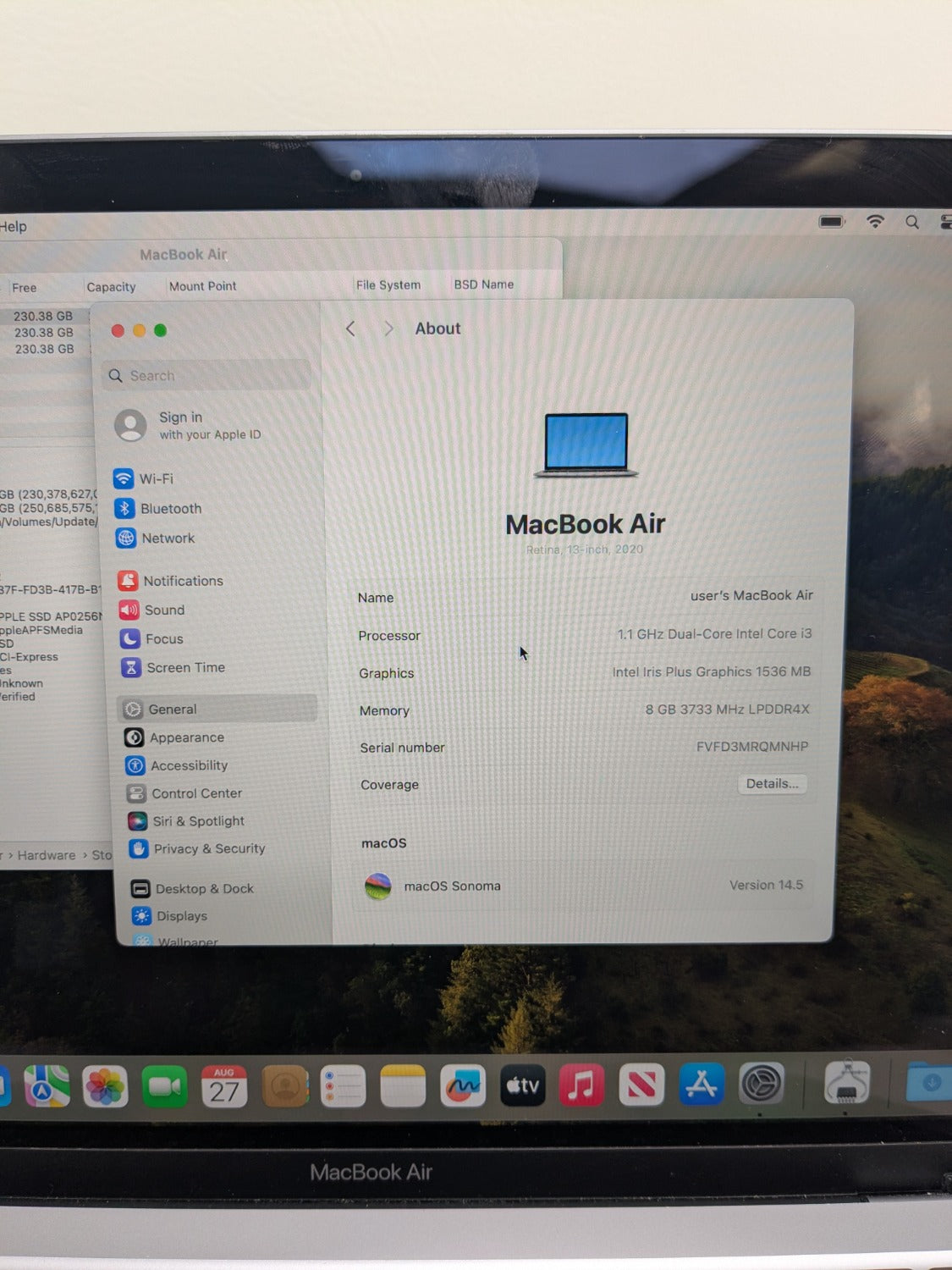
Task: Open Control Center settings
Action: (184, 793)
